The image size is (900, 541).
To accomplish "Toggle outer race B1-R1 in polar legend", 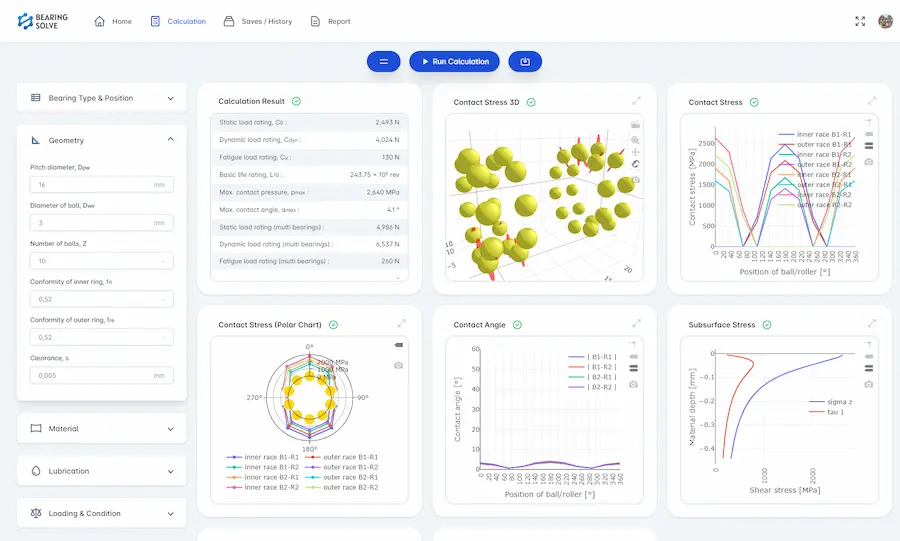I will [x=342, y=457].
